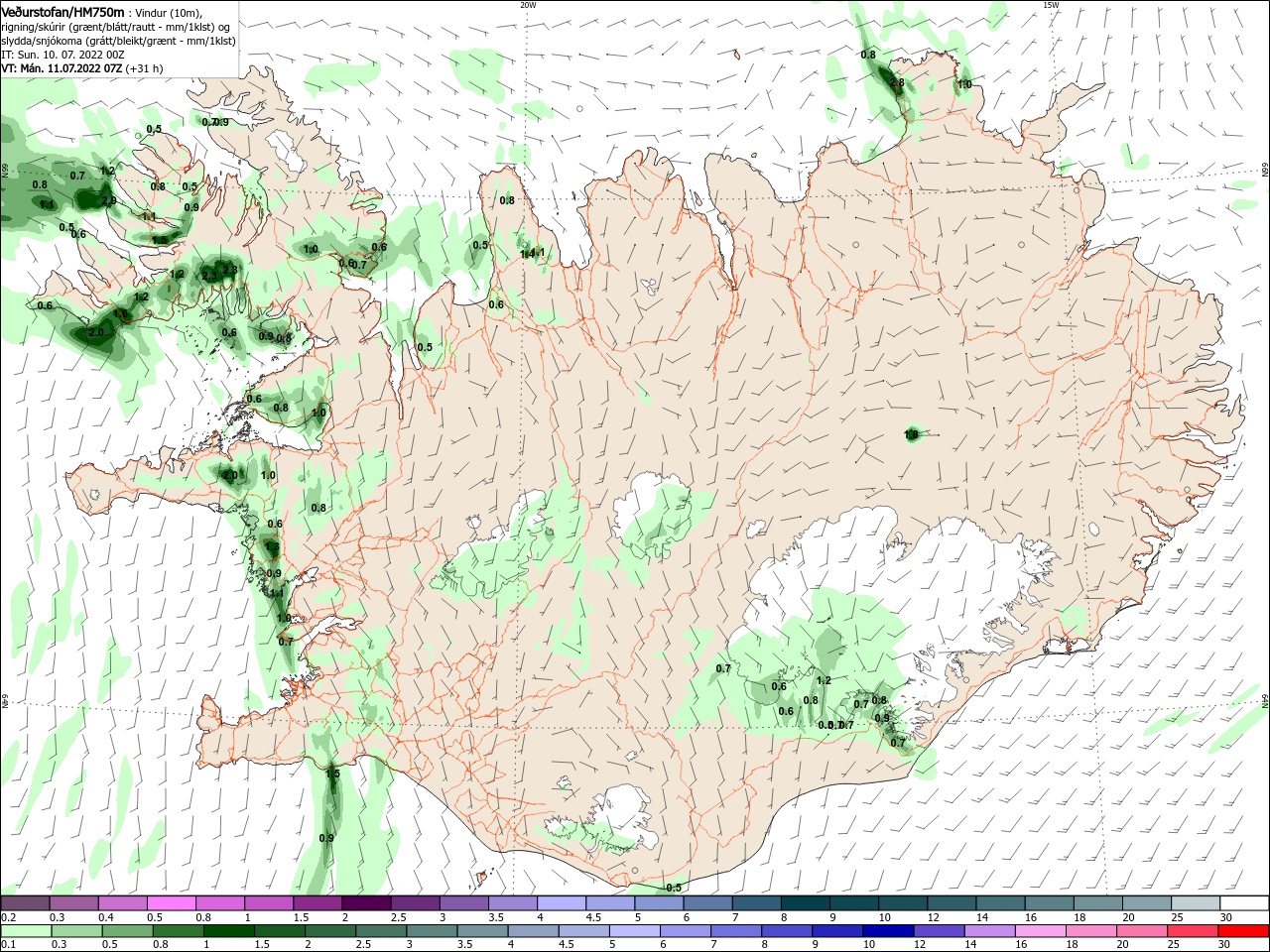Select the dark teal 8 swatch in upper legend row
Image resolution: width=1270 pixels, height=952 pixels.
click(x=805, y=903)
